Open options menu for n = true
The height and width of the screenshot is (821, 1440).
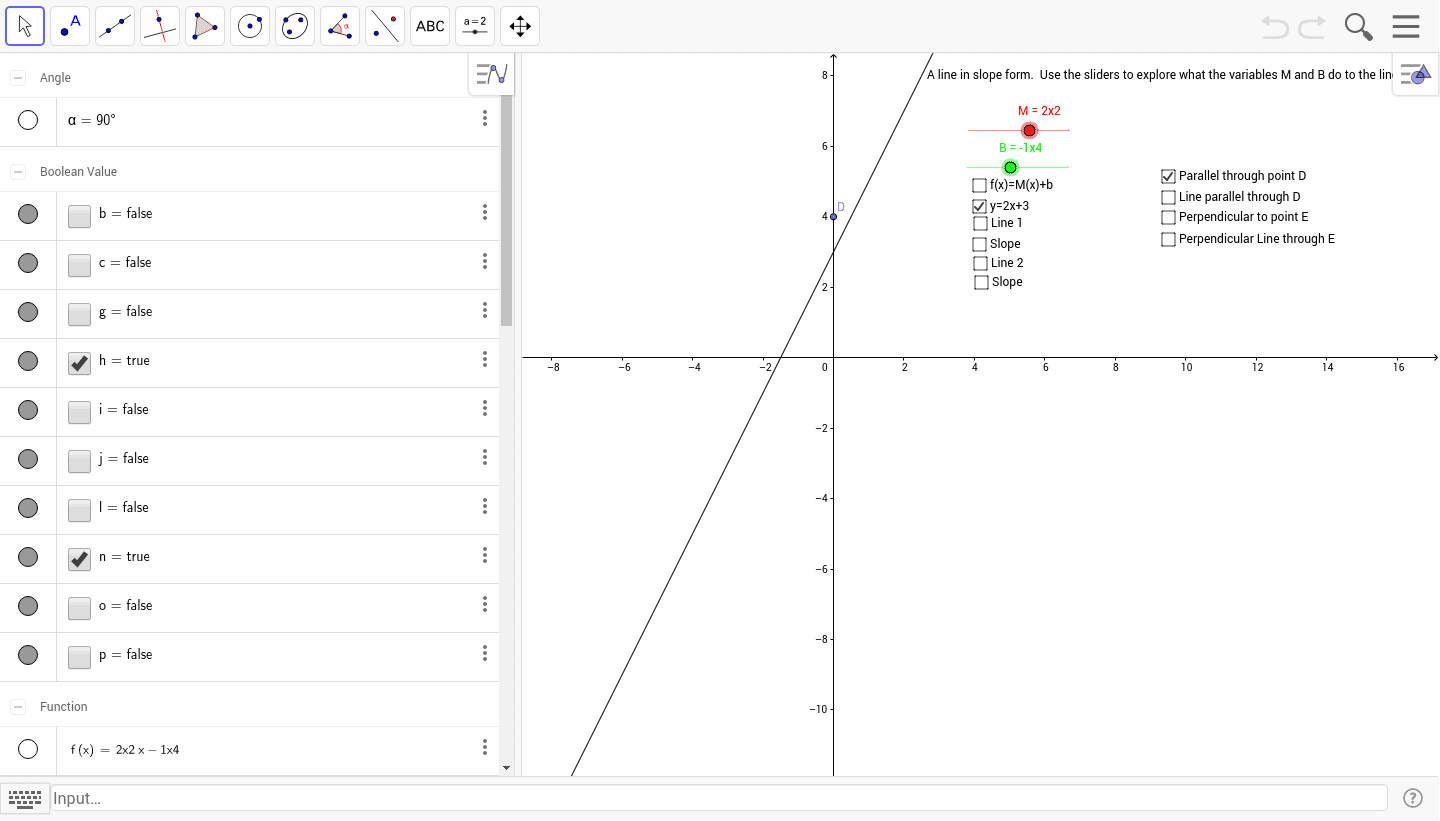pyautogui.click(x=485, y=555)
